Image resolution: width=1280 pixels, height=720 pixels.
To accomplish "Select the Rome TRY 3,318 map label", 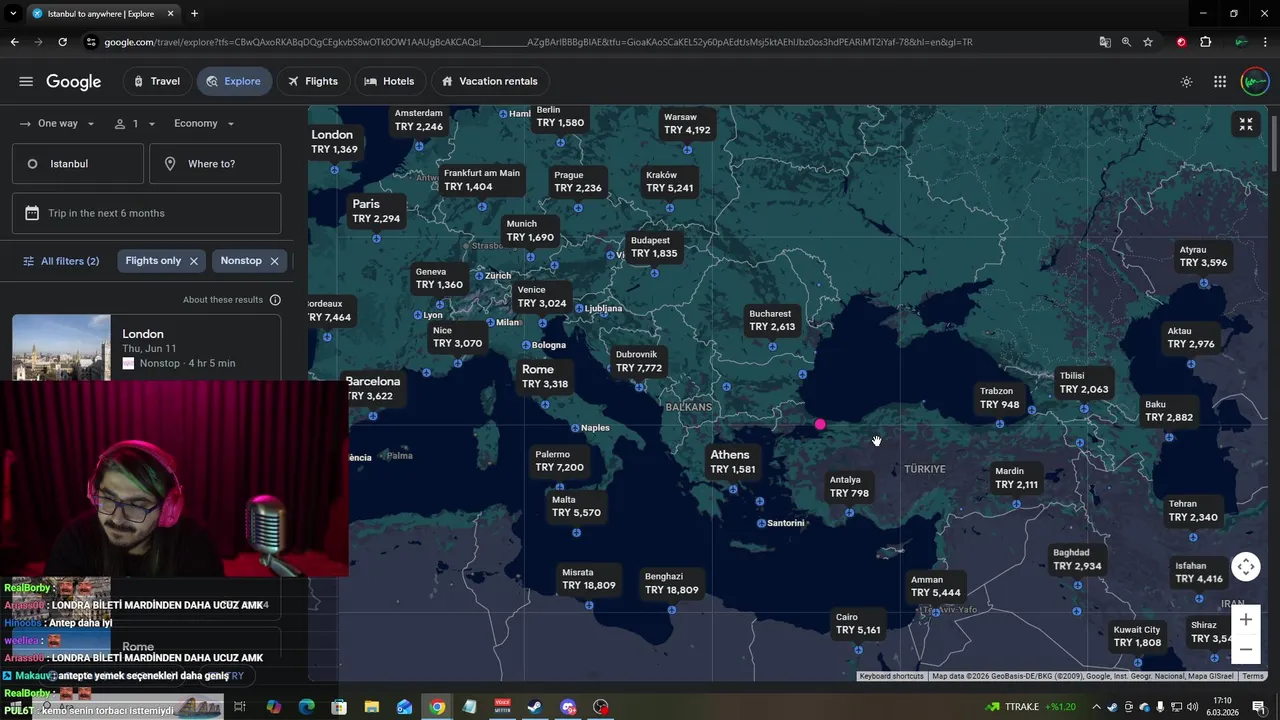I will (x=544, y=377).
